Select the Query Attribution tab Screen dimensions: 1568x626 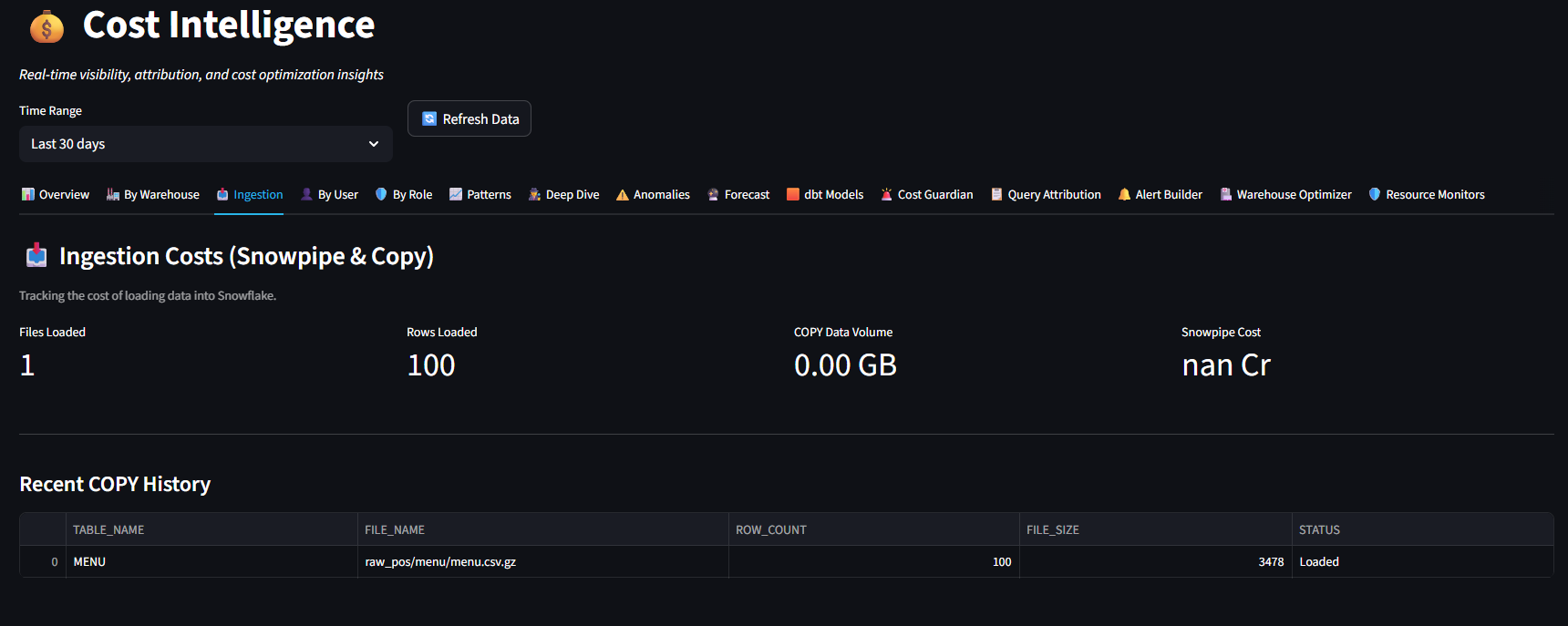coord(1046,195)
